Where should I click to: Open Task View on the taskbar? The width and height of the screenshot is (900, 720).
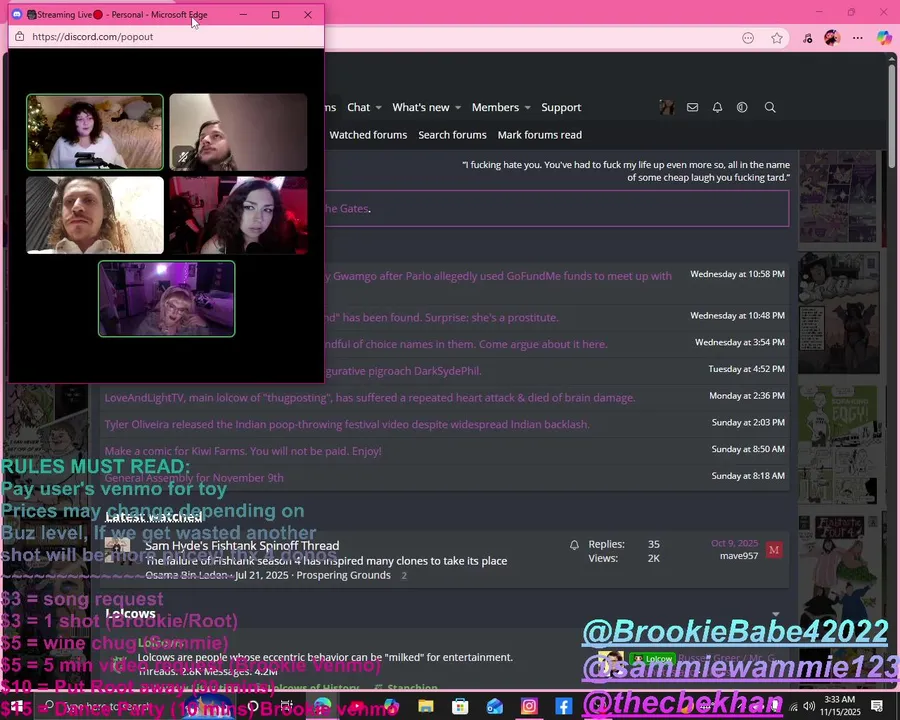pyautogui.click(x=286, y=706)
